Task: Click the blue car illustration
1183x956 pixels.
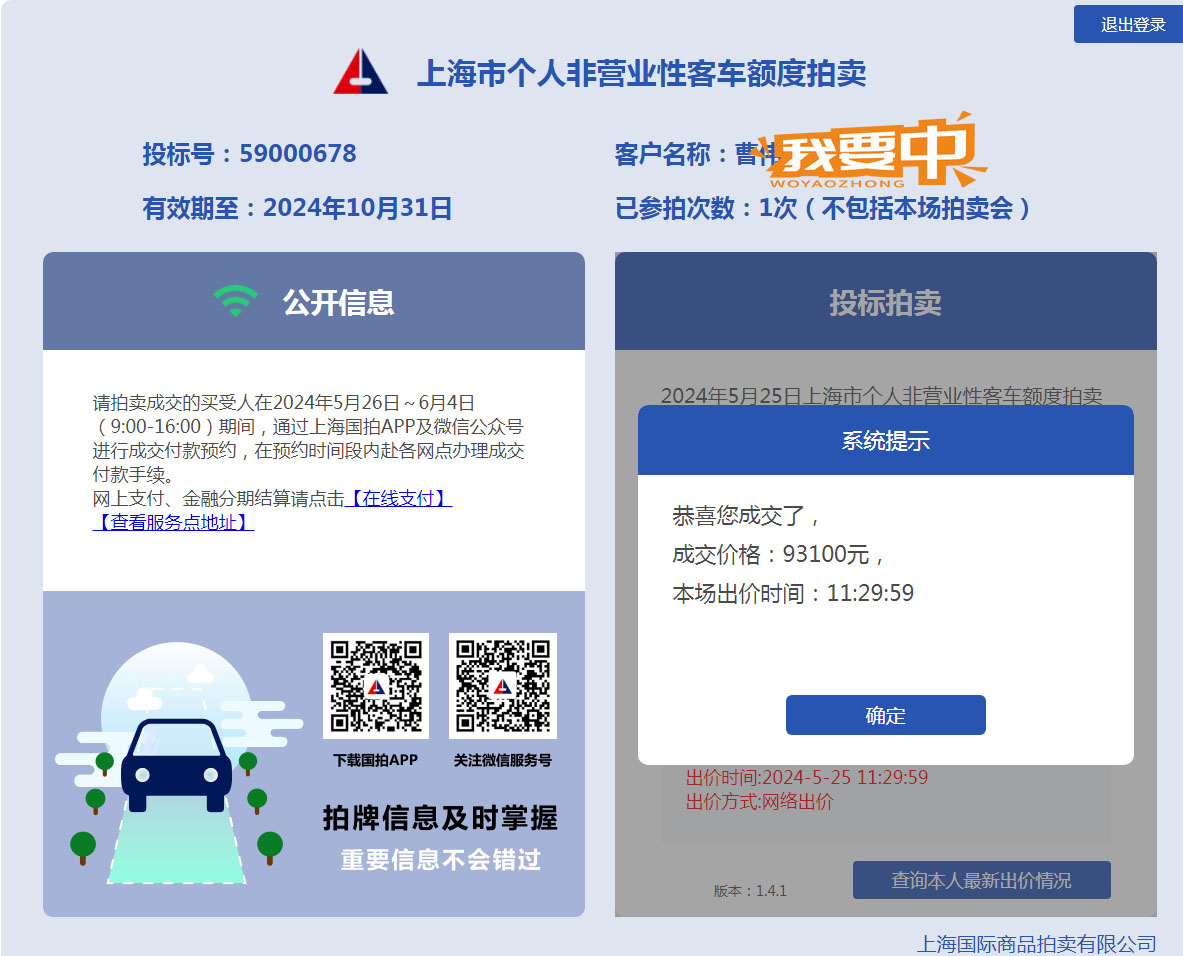Action: (x=176, y=765)
